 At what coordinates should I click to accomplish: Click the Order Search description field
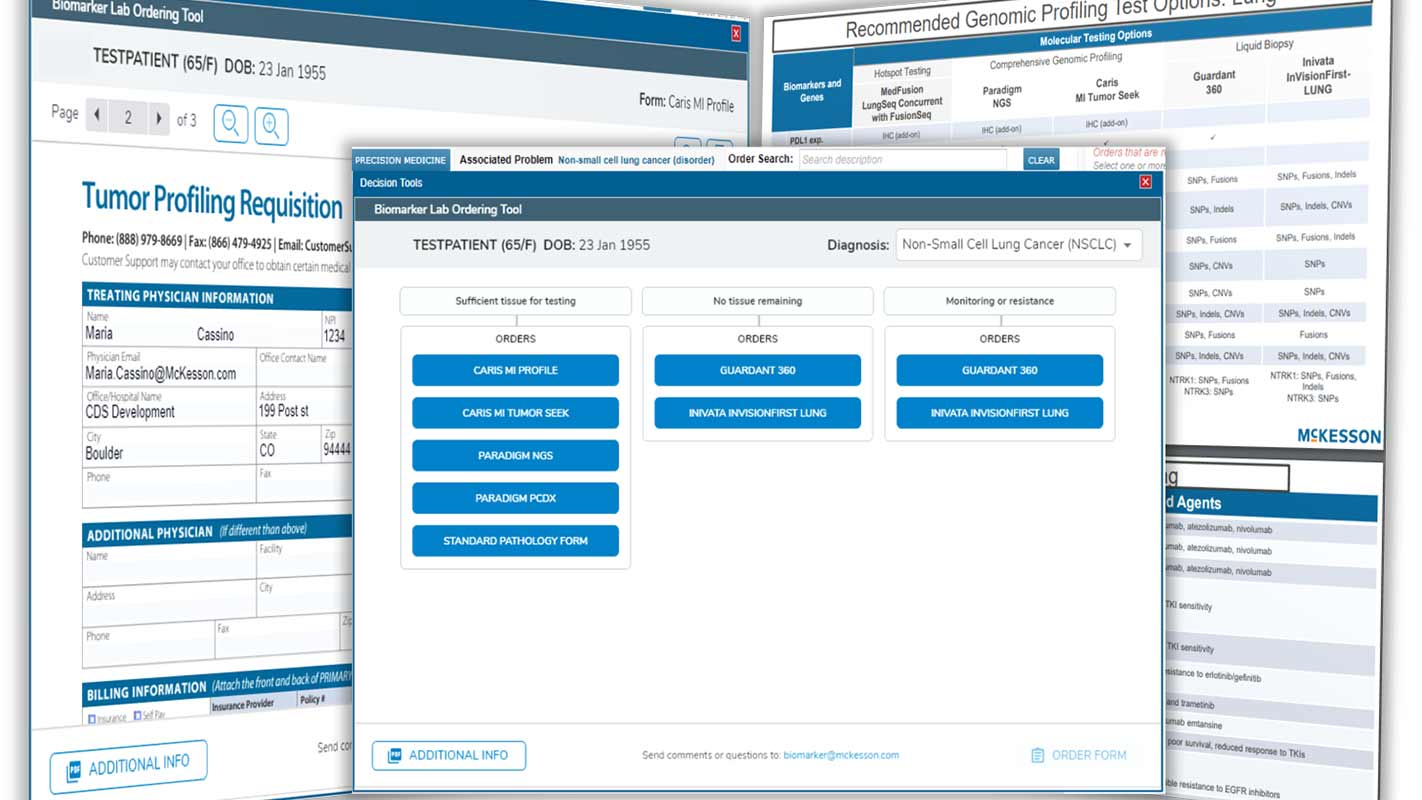coord(902,159)
